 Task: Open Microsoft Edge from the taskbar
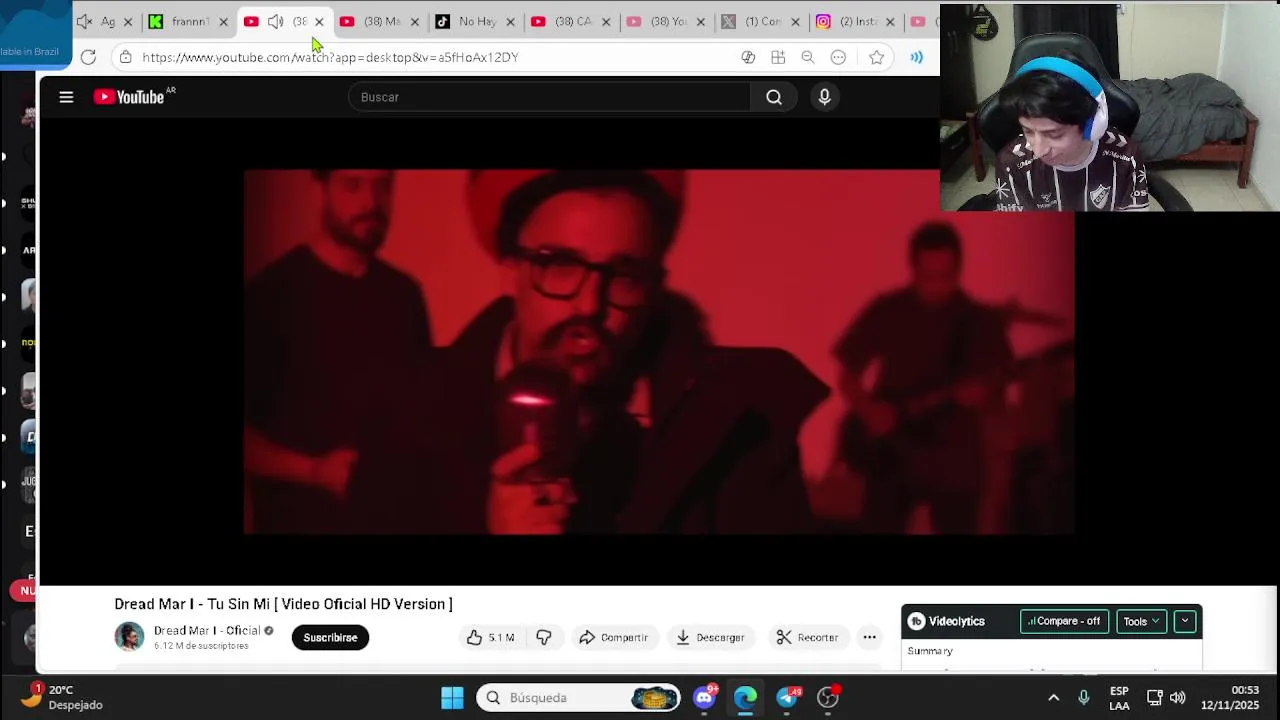coord(745,697)
